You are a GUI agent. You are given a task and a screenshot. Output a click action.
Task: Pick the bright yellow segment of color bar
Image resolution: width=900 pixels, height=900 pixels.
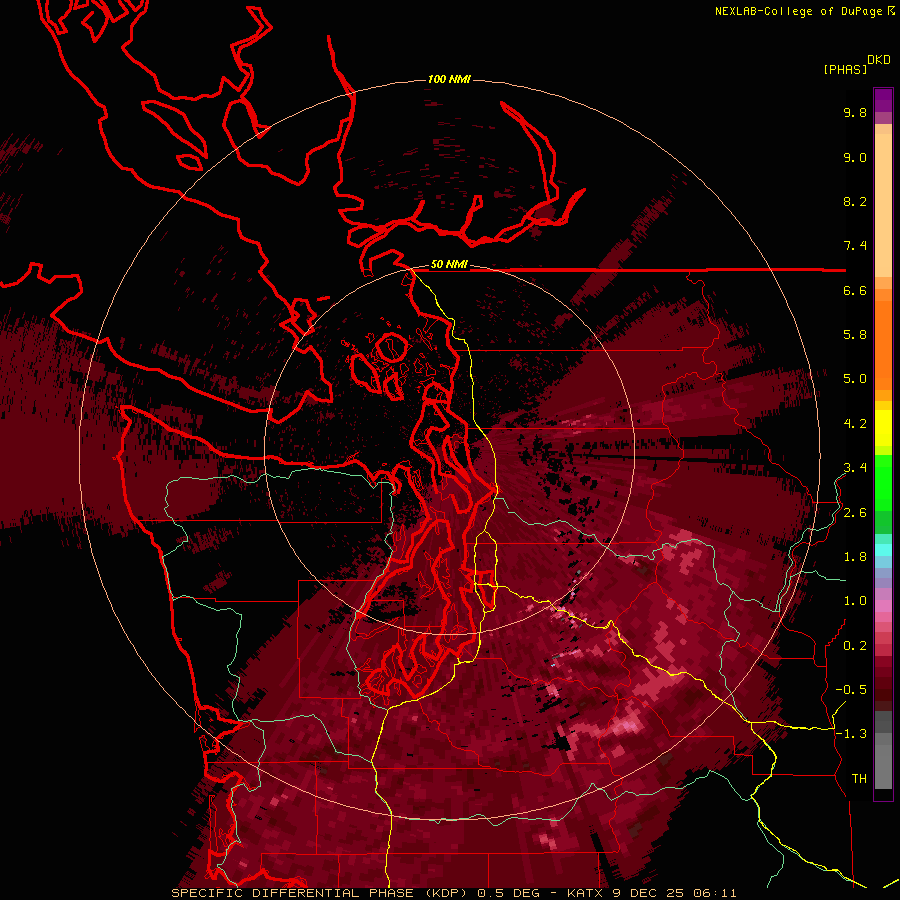tap(883, 428)
